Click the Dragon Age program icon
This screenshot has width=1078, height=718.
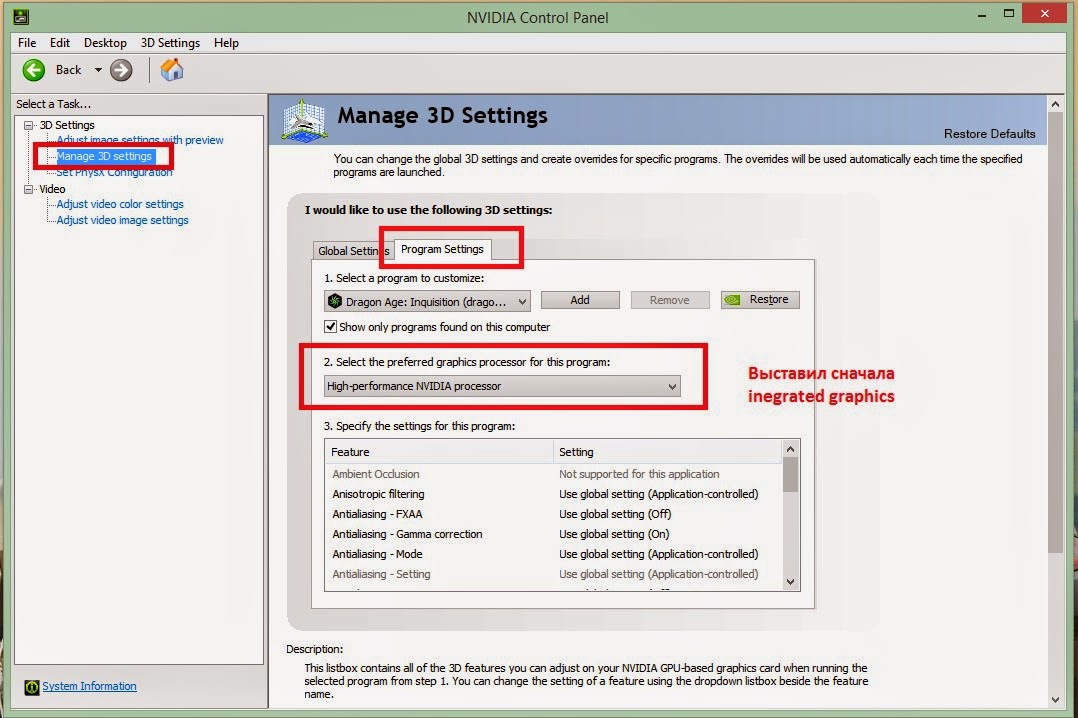(335, 301)
